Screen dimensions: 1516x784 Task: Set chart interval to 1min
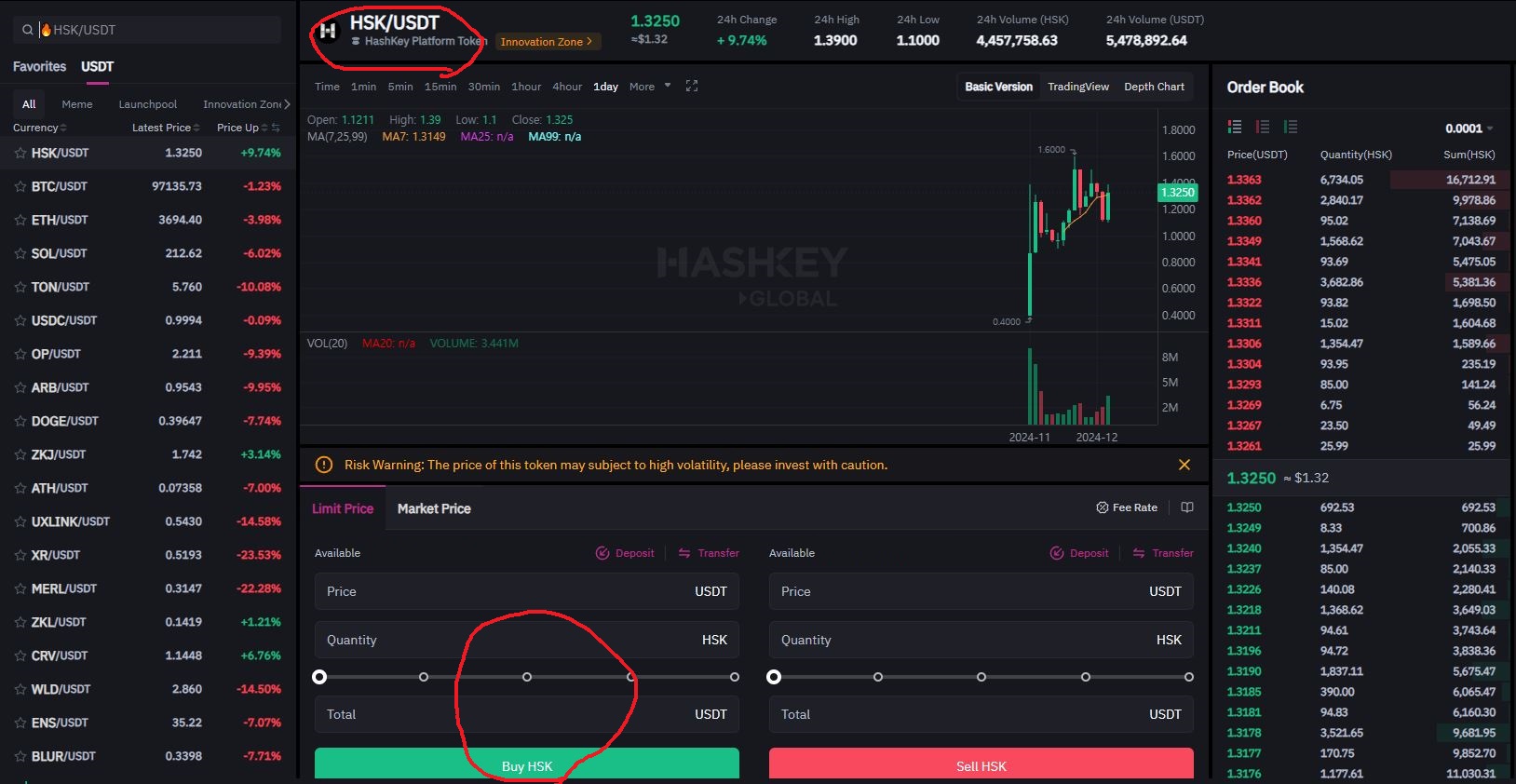(363, 87)
